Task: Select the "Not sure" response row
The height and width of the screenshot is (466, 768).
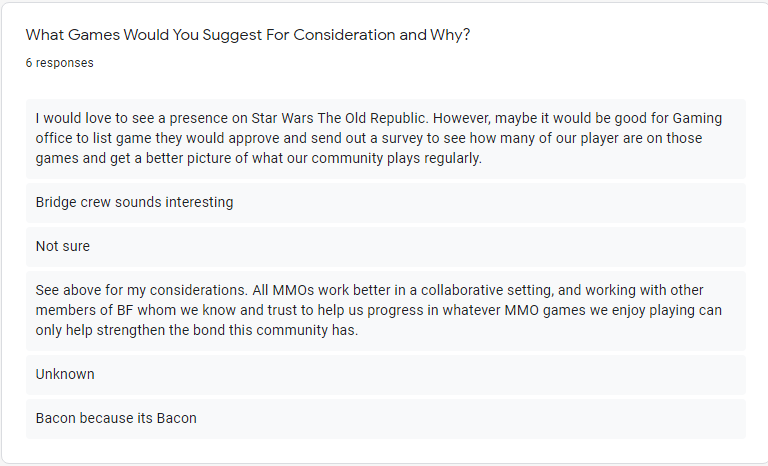Action: (x=386, y=246)
